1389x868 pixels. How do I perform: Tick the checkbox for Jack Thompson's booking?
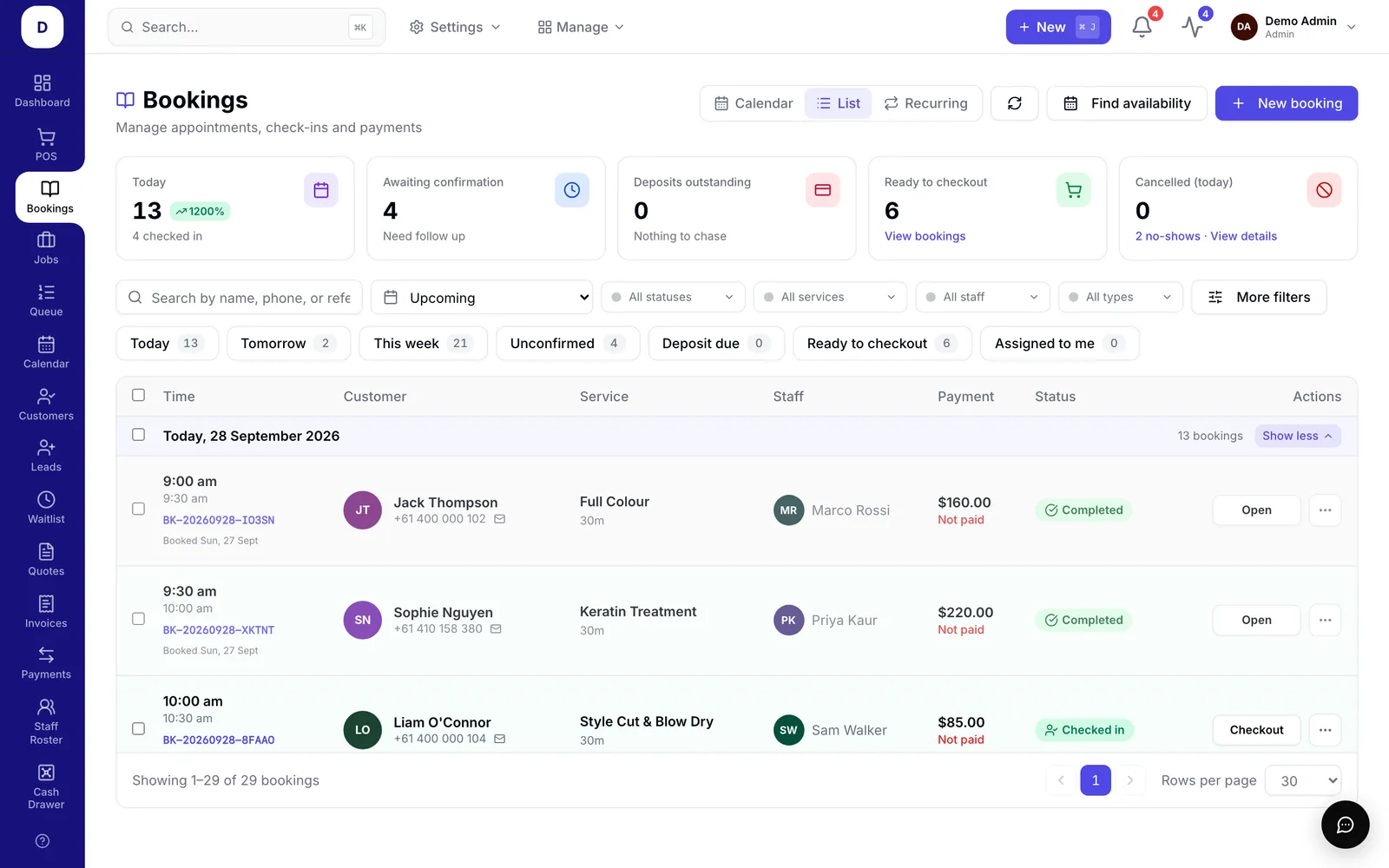(x=138, y=509)
